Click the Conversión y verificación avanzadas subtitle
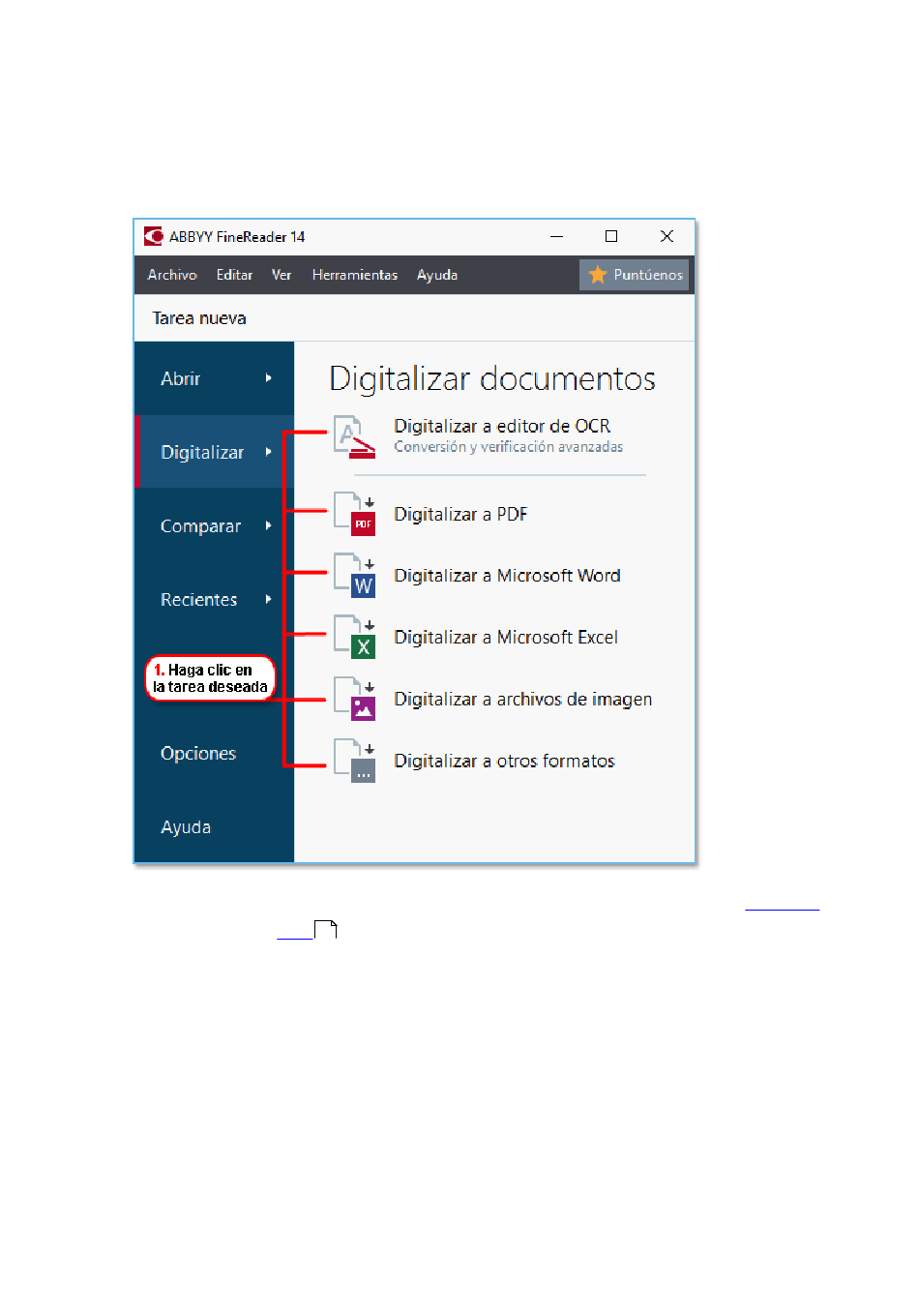The width and height of the screenshot is (919, 1316). 508,447
